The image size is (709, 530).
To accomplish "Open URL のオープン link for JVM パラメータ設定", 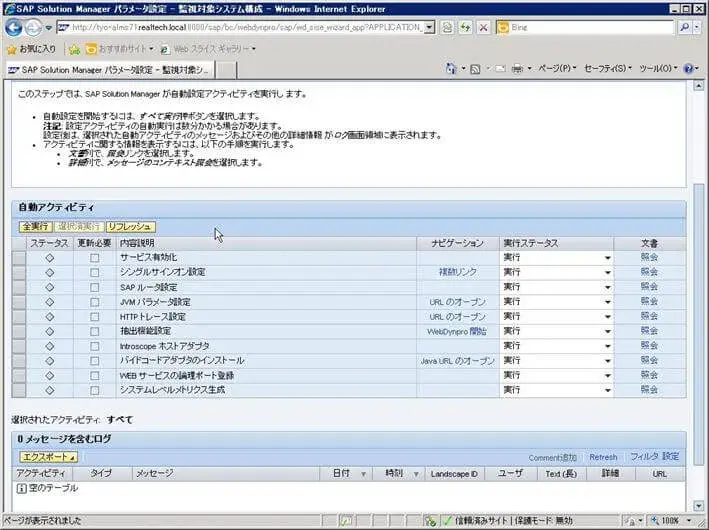I will pos(458,302).
